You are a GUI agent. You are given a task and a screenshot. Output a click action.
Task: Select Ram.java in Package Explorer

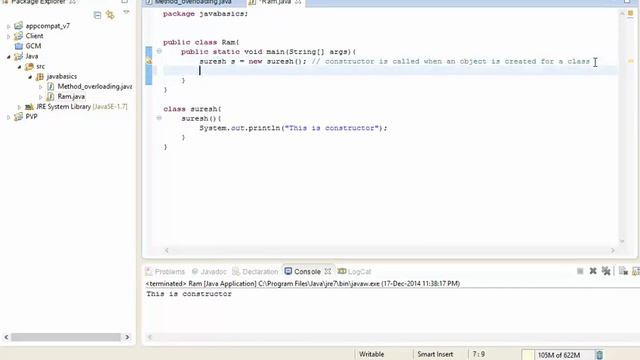pyautogui.click(x=71, y=96)
